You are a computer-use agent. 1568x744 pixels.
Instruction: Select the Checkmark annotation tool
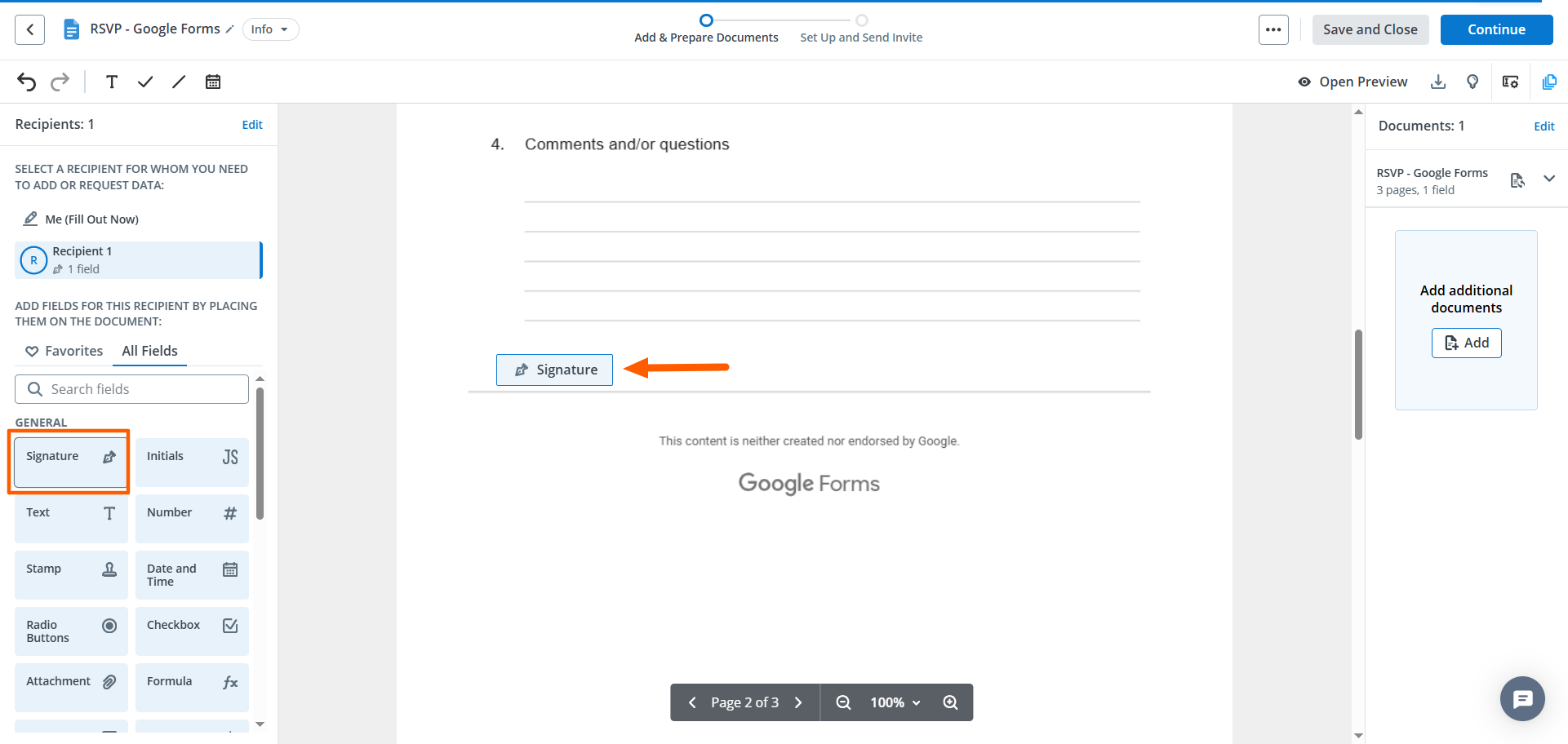[145, 82]
